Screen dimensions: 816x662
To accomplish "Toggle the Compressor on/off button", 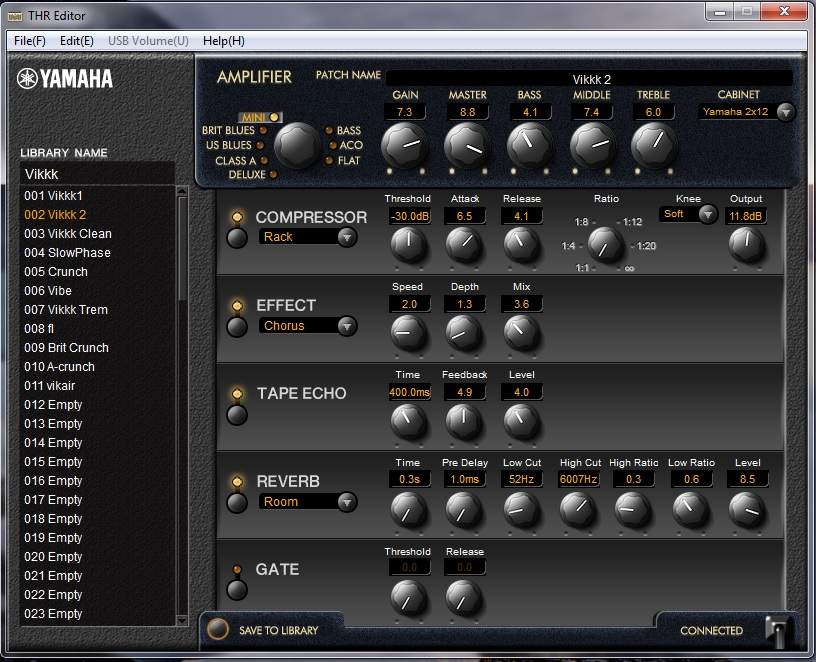I will coord(237,238).
